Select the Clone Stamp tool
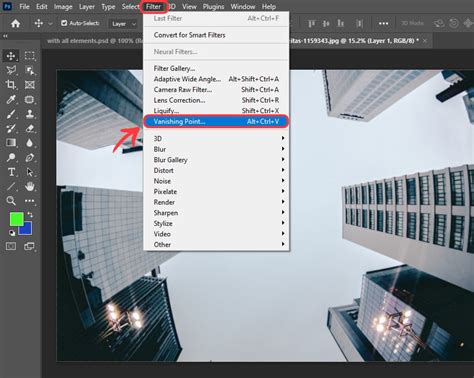The image size is (474, 378). (x=30, y=114)
